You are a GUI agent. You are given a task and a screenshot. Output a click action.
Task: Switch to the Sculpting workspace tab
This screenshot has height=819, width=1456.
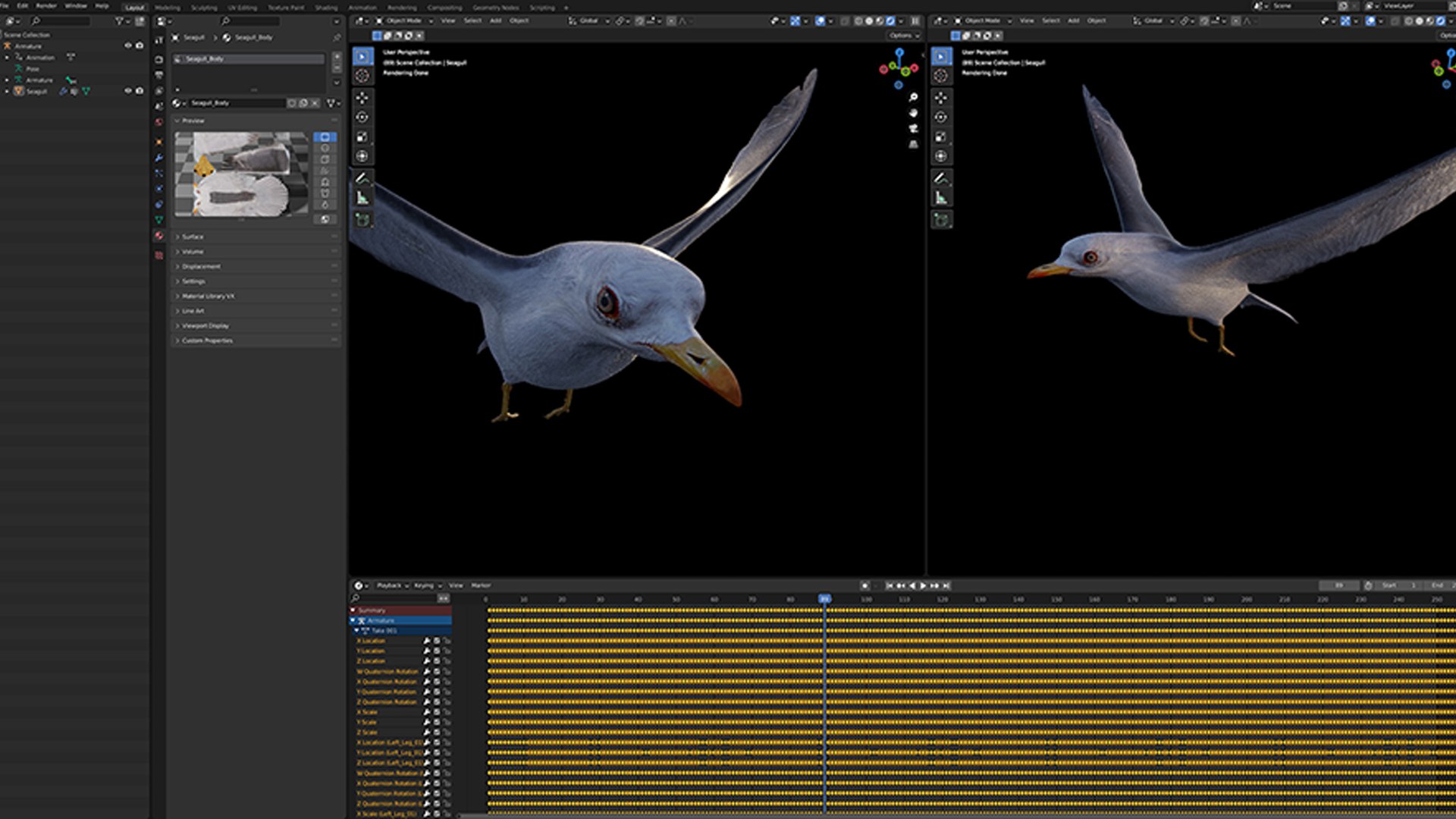(x=204, y=8)
